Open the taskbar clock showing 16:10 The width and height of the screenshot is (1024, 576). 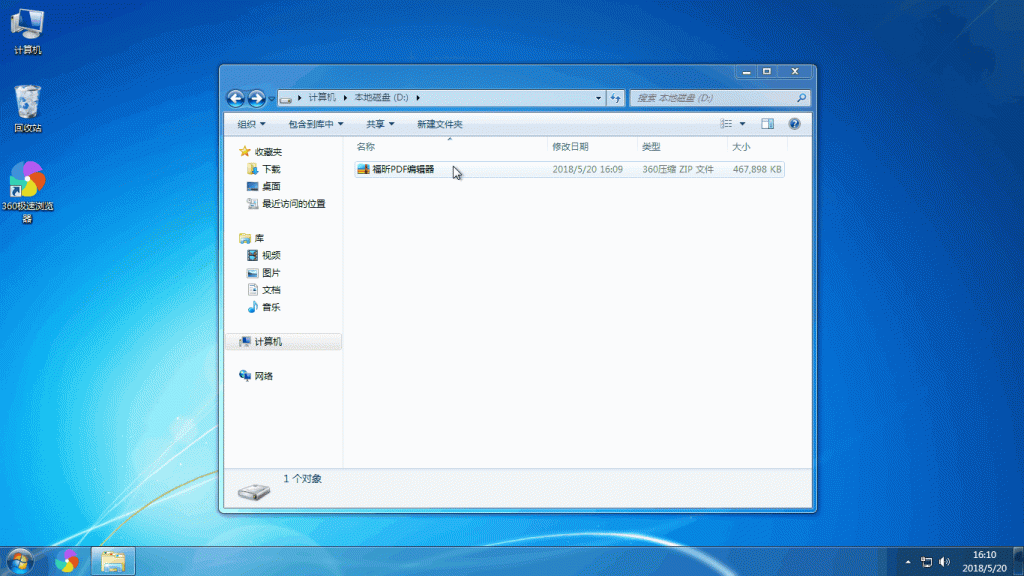tap(984, 562)
